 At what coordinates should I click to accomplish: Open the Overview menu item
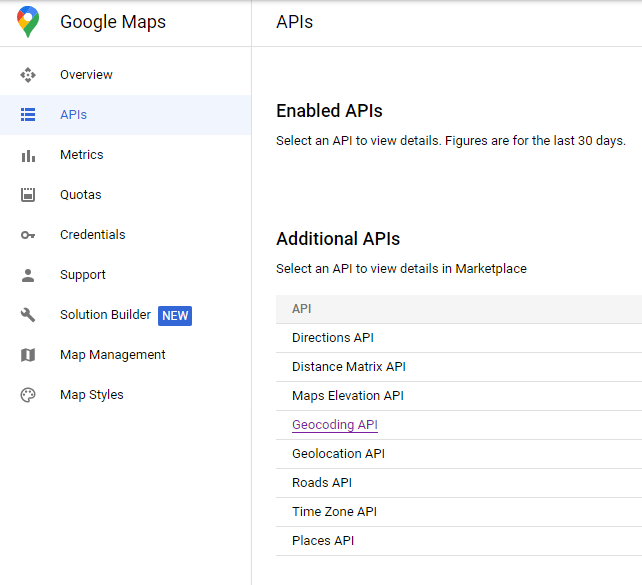(x=125, y=75)
